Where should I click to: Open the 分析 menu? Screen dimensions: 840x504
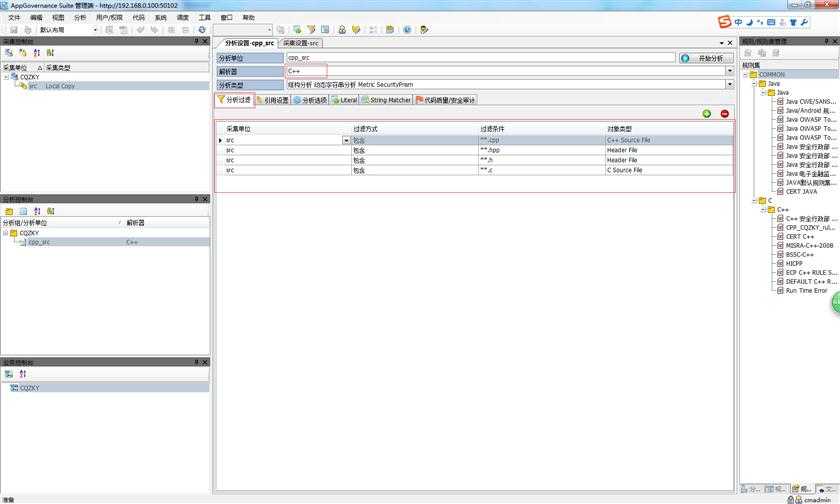[x=80, y=18]
